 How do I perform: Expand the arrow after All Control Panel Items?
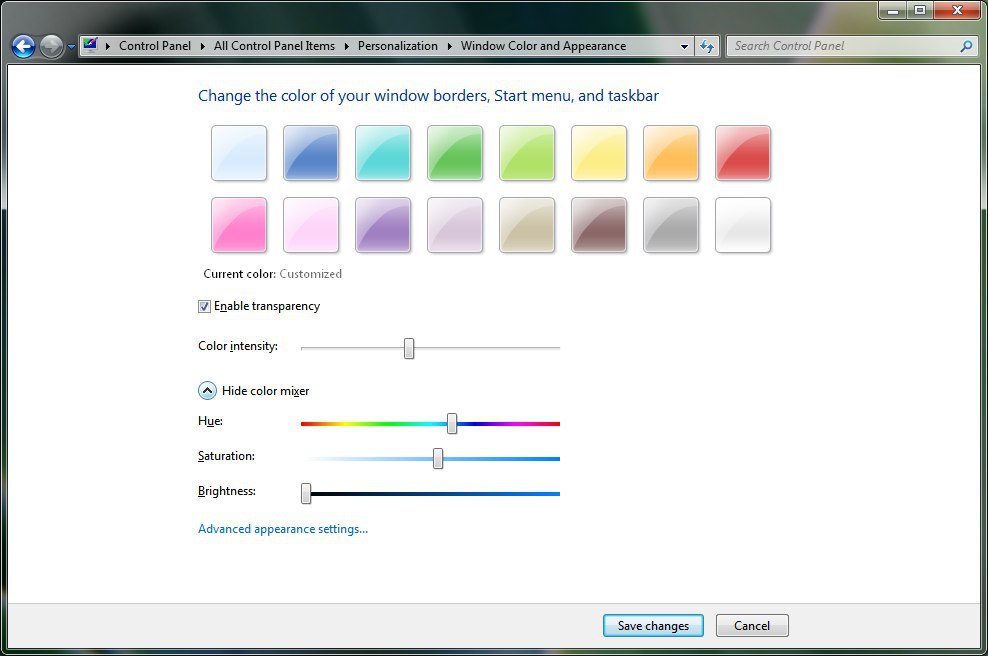[347, 46]
